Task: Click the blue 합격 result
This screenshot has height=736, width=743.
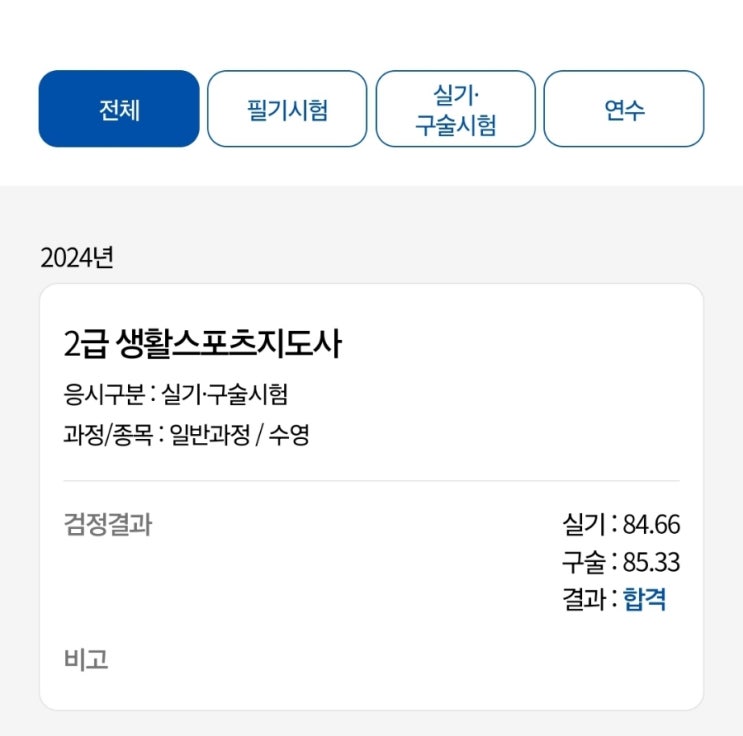Action: pyautogui.click(x=645, y=600)
